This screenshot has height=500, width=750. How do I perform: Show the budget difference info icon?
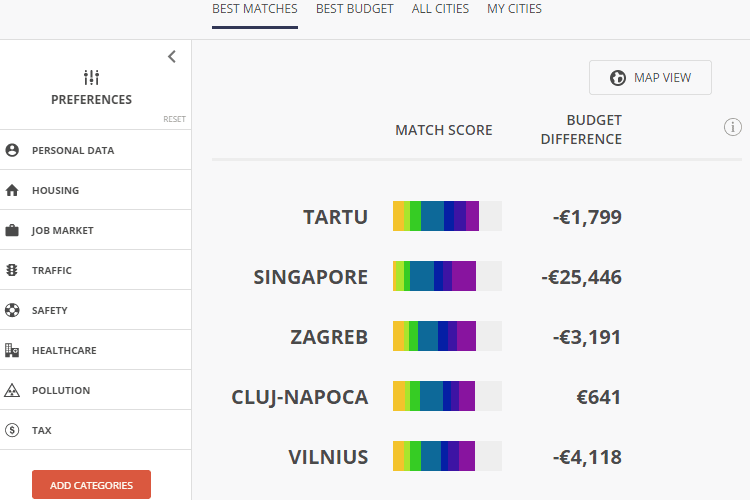point(732,127)
